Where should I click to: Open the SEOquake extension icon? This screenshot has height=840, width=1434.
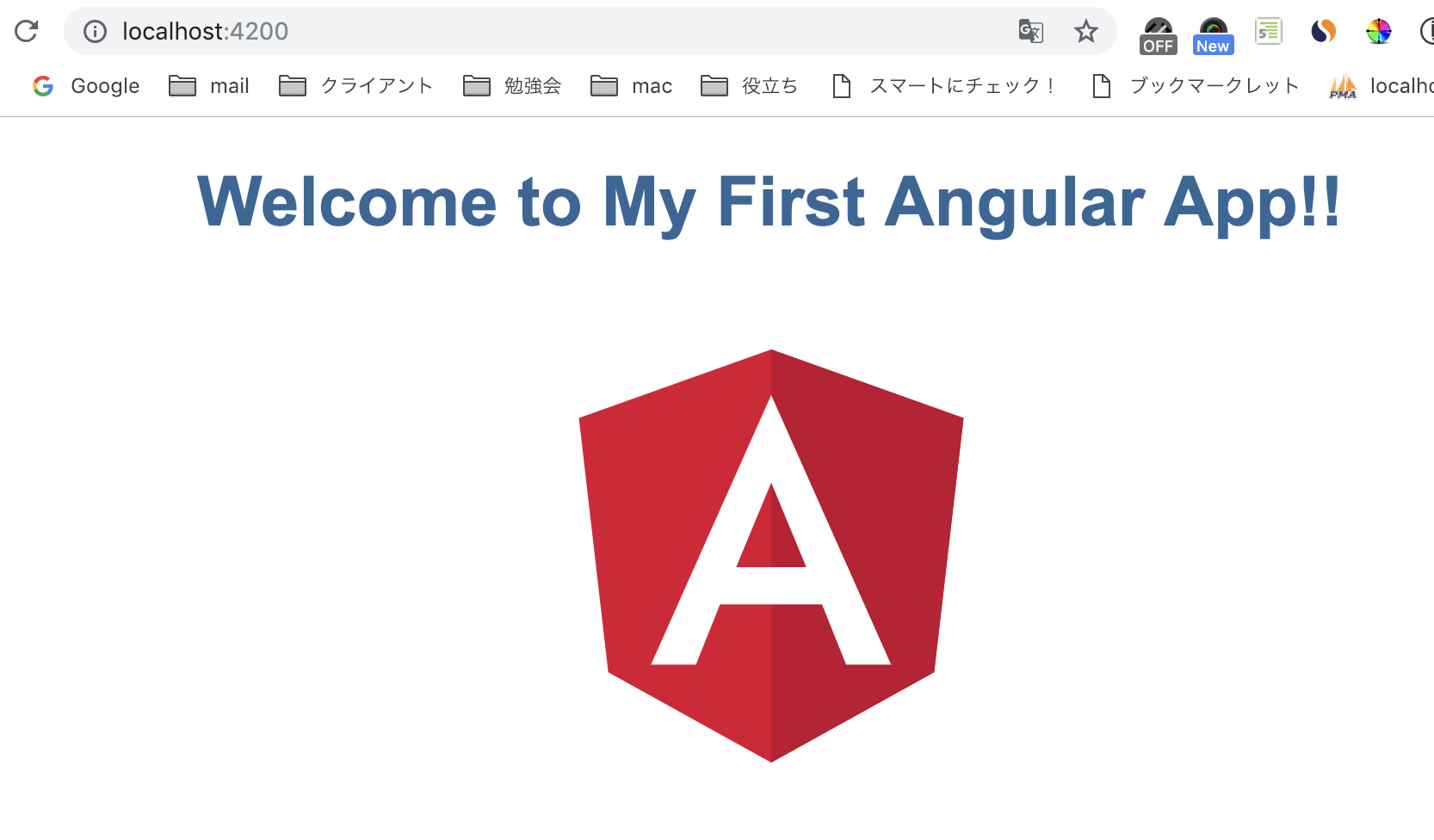pyautogui.click(x=1268, y=31)
